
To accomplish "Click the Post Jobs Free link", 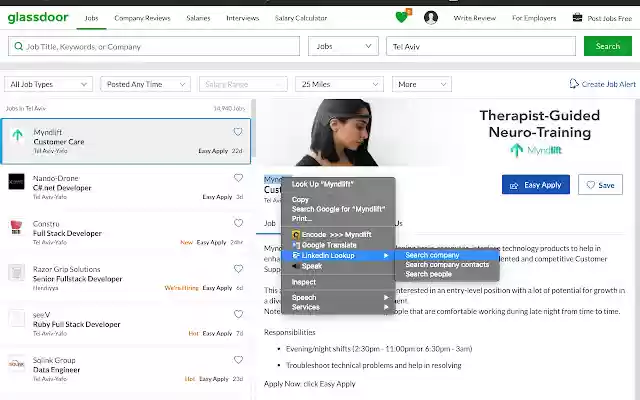I will click(x=609, y=18).
